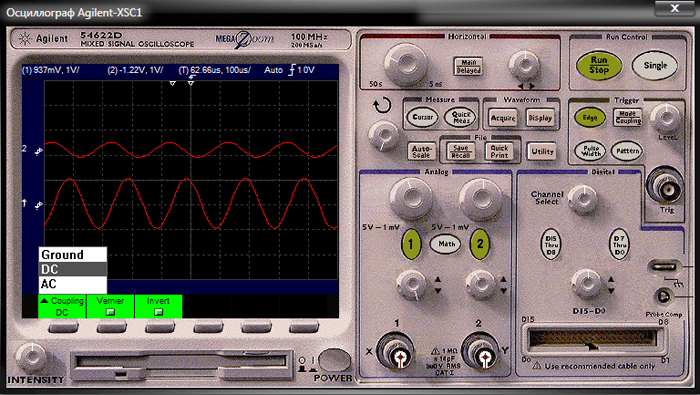Click the entry knob with circular arrow

point(383,135)
